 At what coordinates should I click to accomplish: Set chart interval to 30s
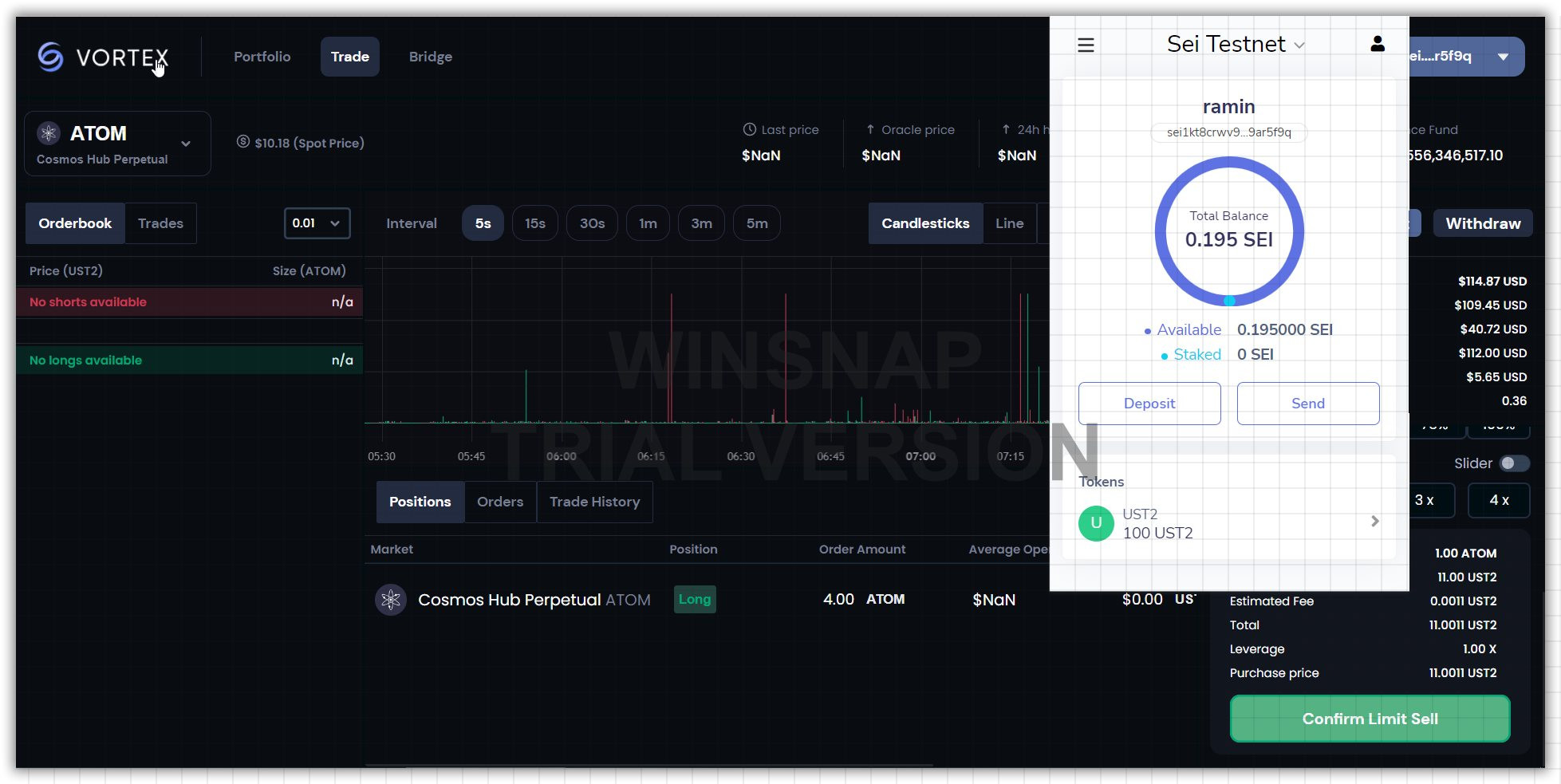click(592, 223)
